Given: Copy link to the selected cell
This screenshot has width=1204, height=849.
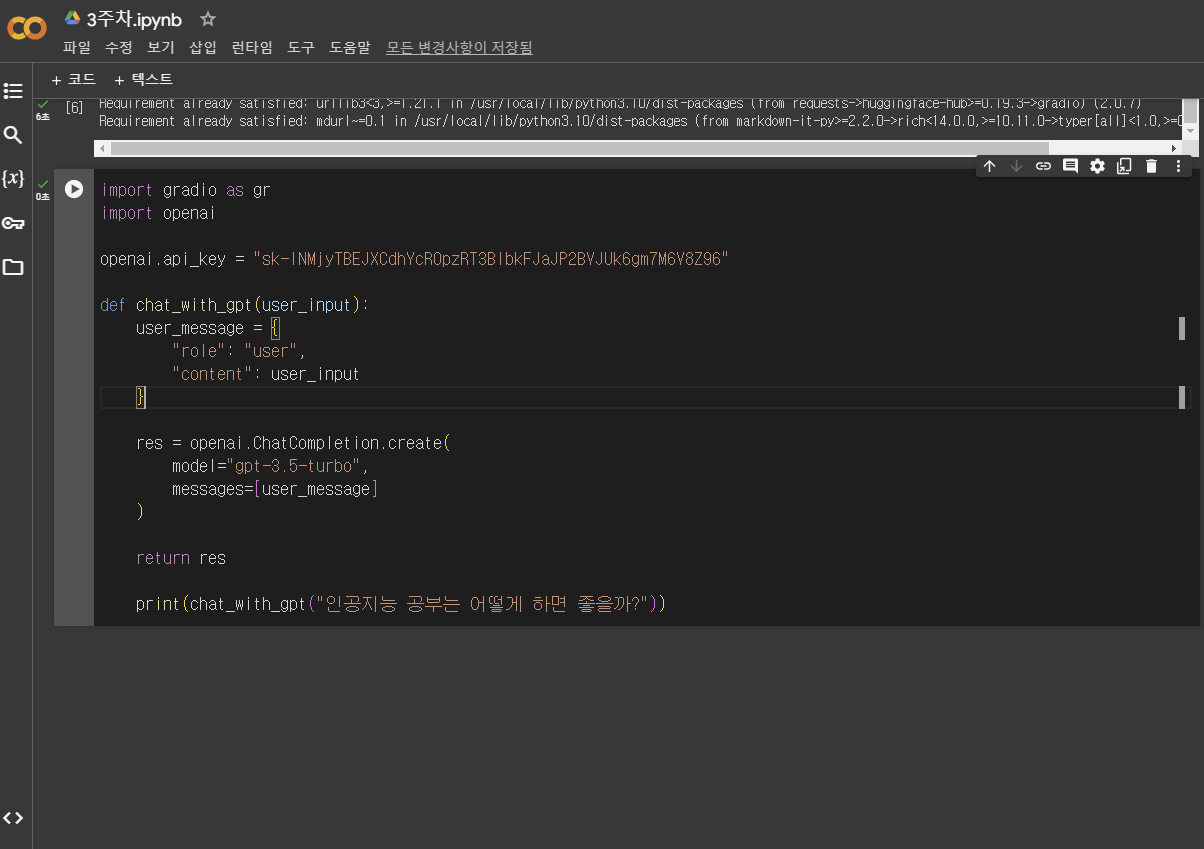Looking at the screenshot, I should [1043, 166].
